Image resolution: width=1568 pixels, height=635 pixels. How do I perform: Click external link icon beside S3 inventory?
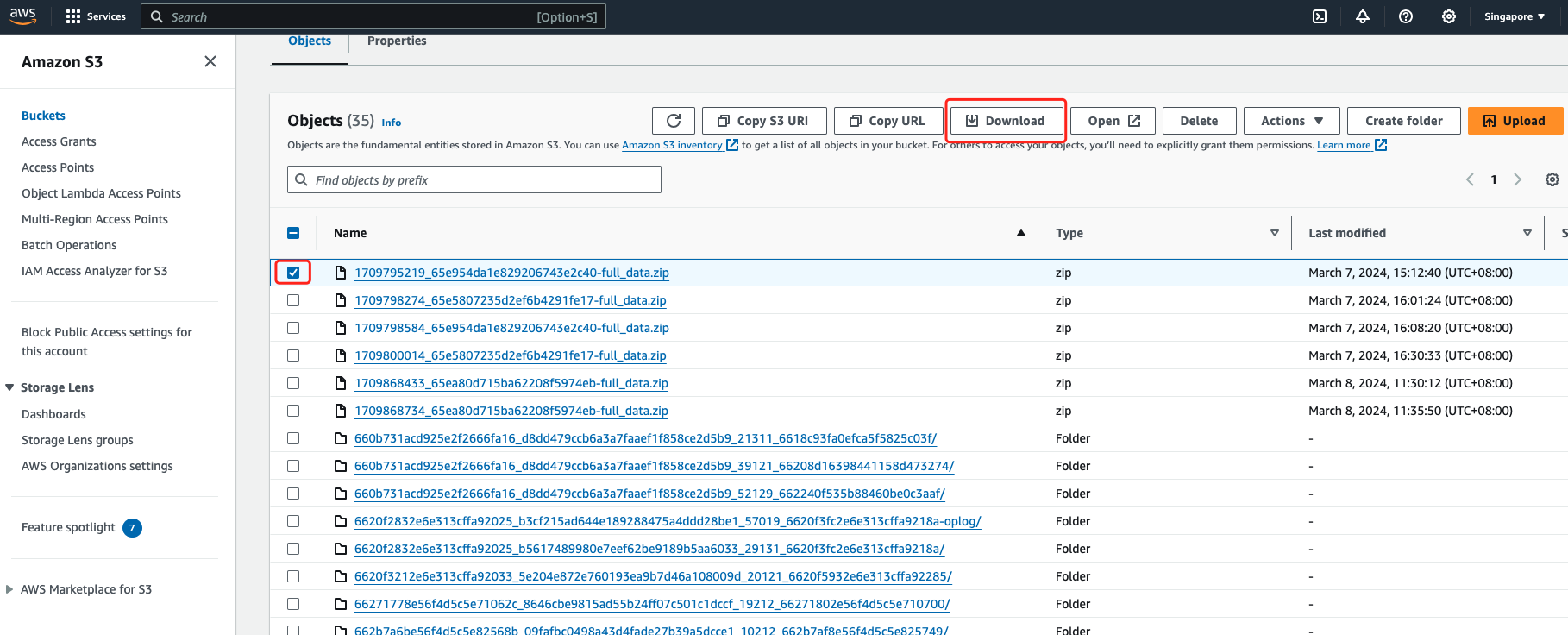point(732,145)
